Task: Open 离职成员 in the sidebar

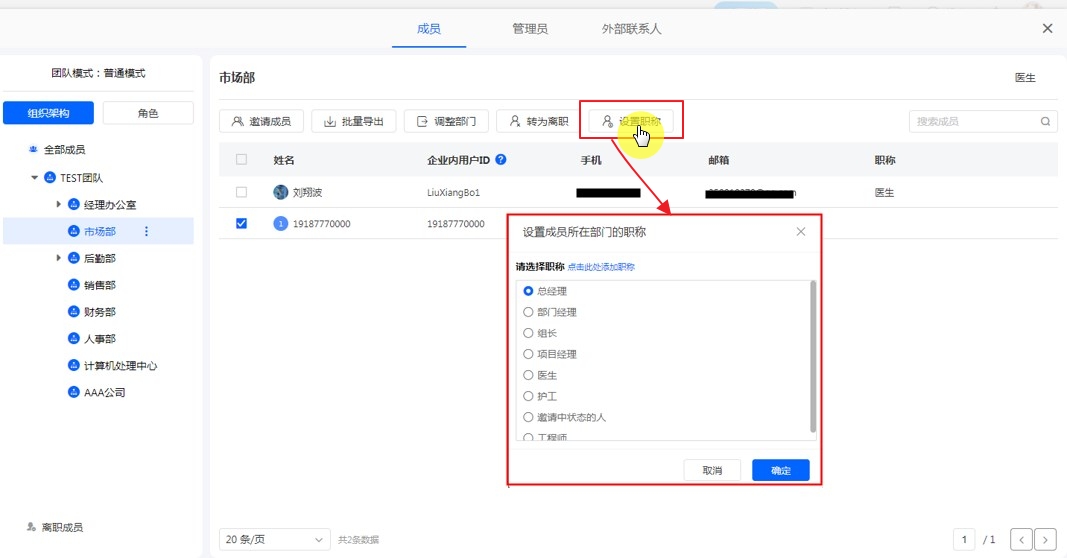Action: click(x=62, y=527)
